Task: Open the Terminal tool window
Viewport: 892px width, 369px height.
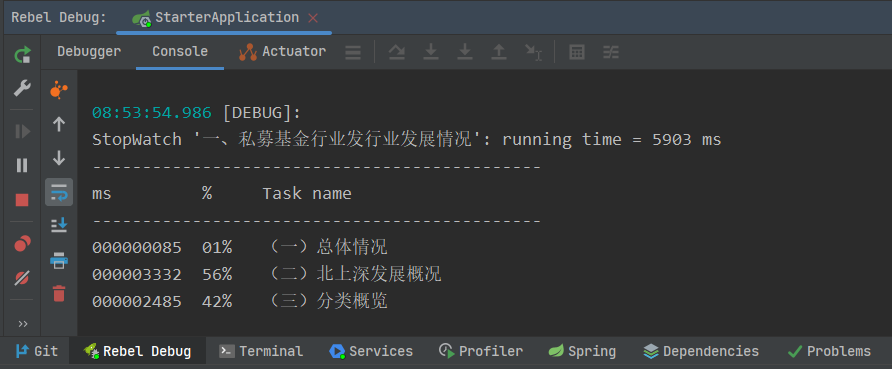Action: coord(261,351)
